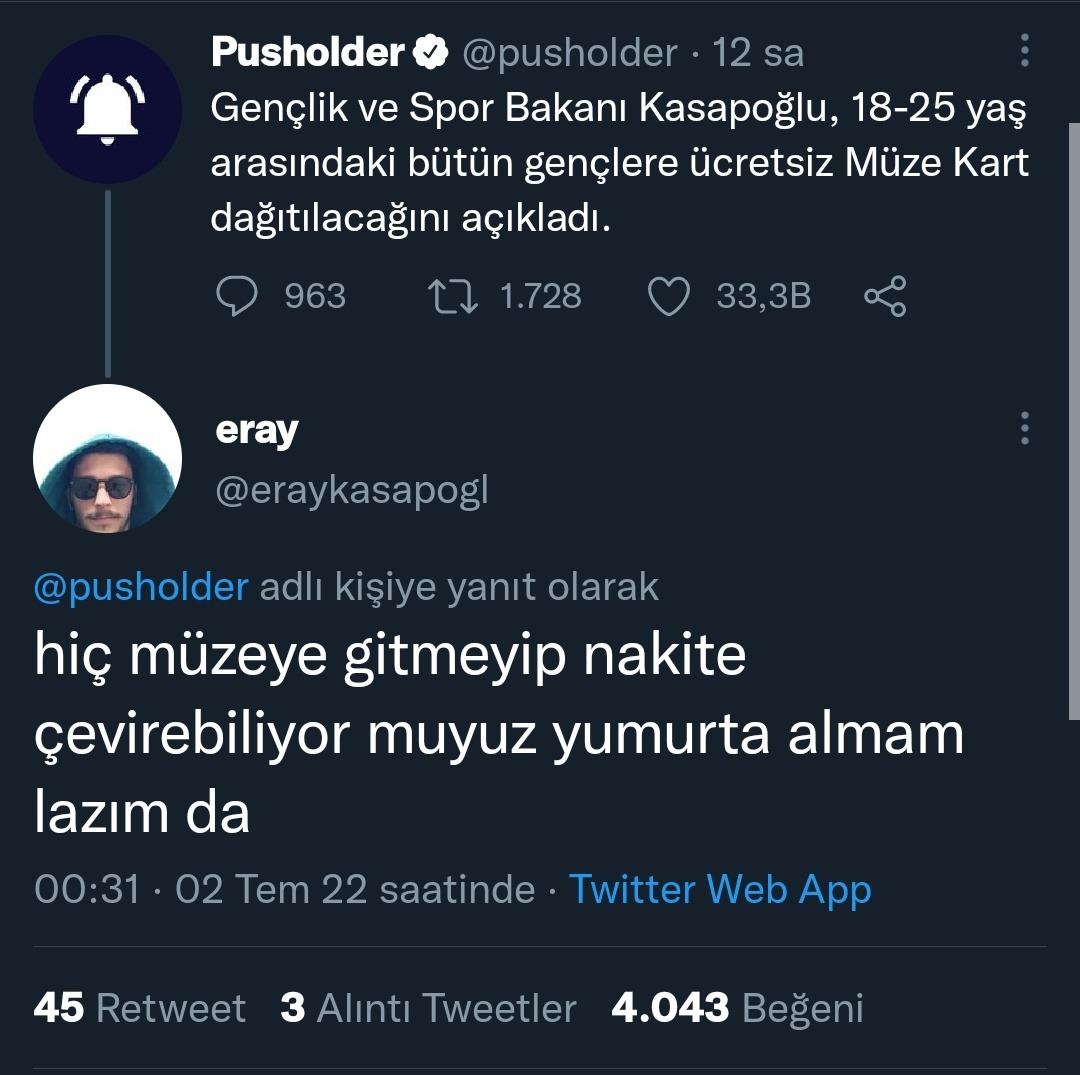Open the eray display name
The height and width of the screenshot is (1075, 1080).
(257, 431)
